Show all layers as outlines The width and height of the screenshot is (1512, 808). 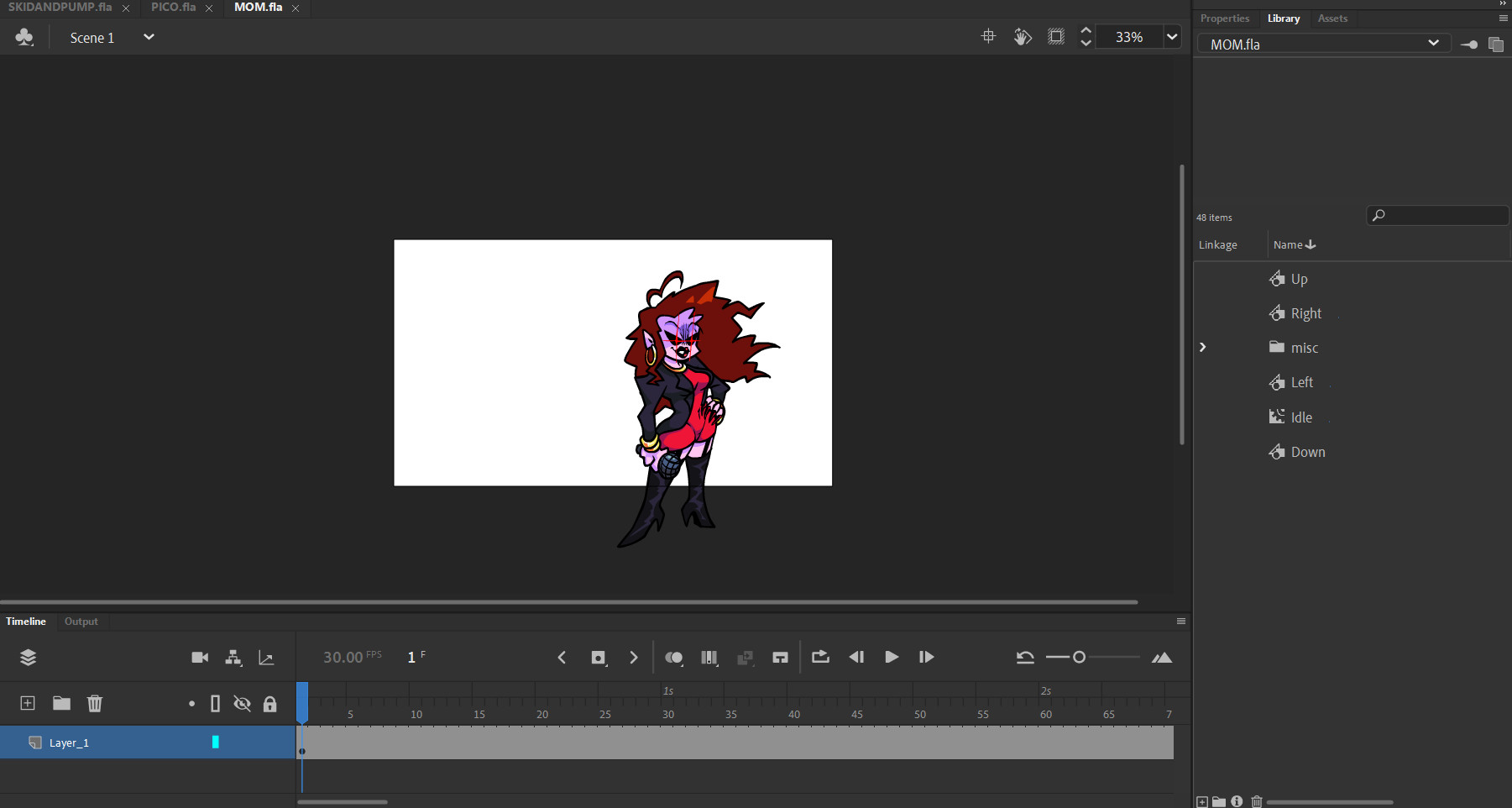click(x=215, y=703)
